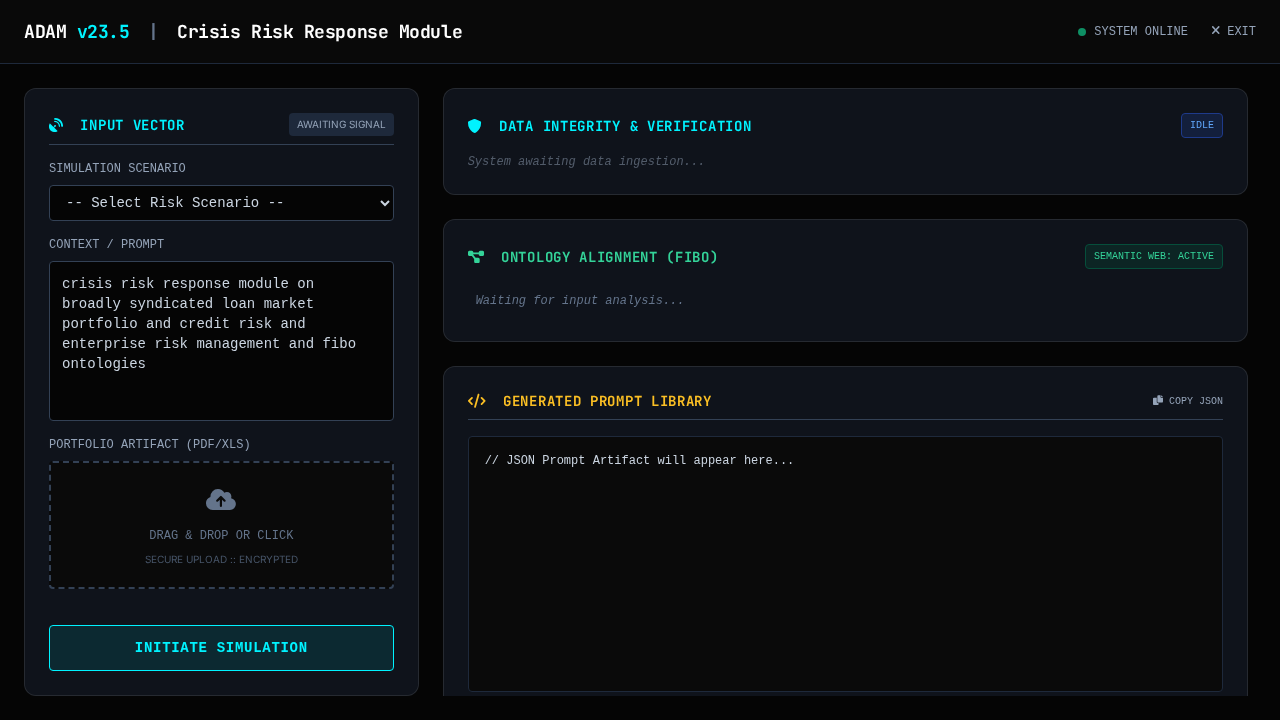Click the Semantic Web: Active badge
This screenshot has width=1280, height=720.
[x=1153, y=257]
